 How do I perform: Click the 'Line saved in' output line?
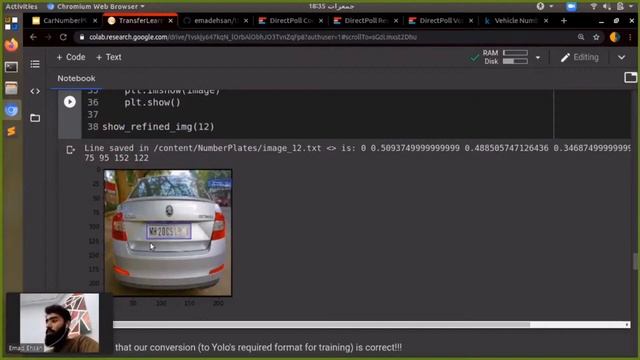point(357,148)
